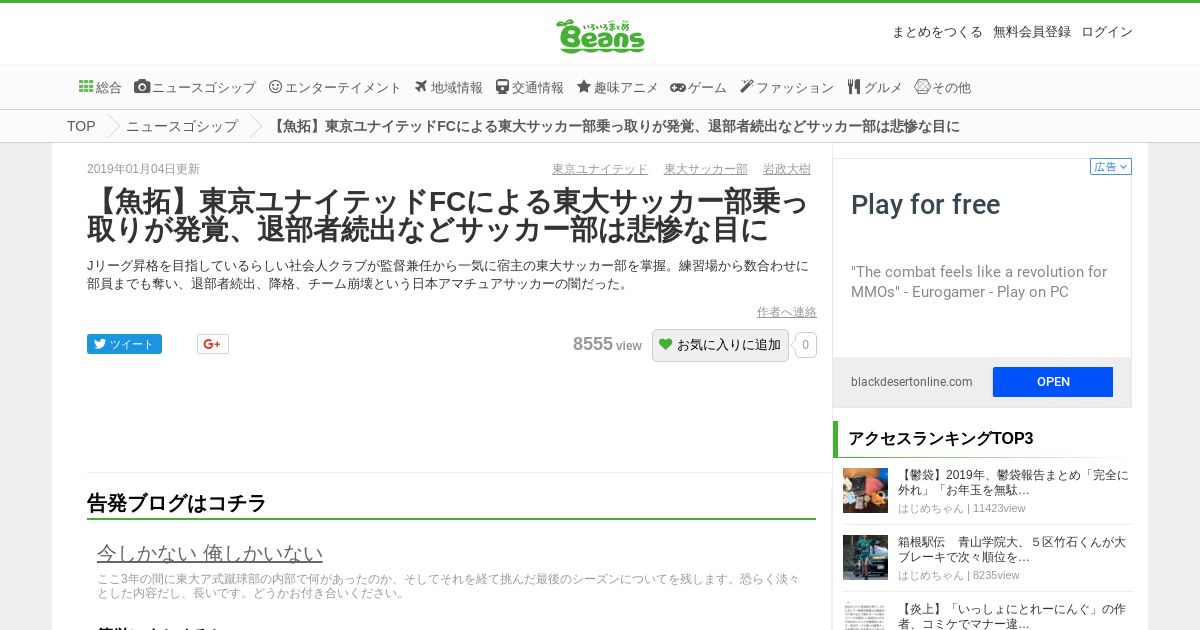Share article via ツイート button
The height and width of the screenshot is (630, 1200).
pyautogui.click(x=124, y=344)
